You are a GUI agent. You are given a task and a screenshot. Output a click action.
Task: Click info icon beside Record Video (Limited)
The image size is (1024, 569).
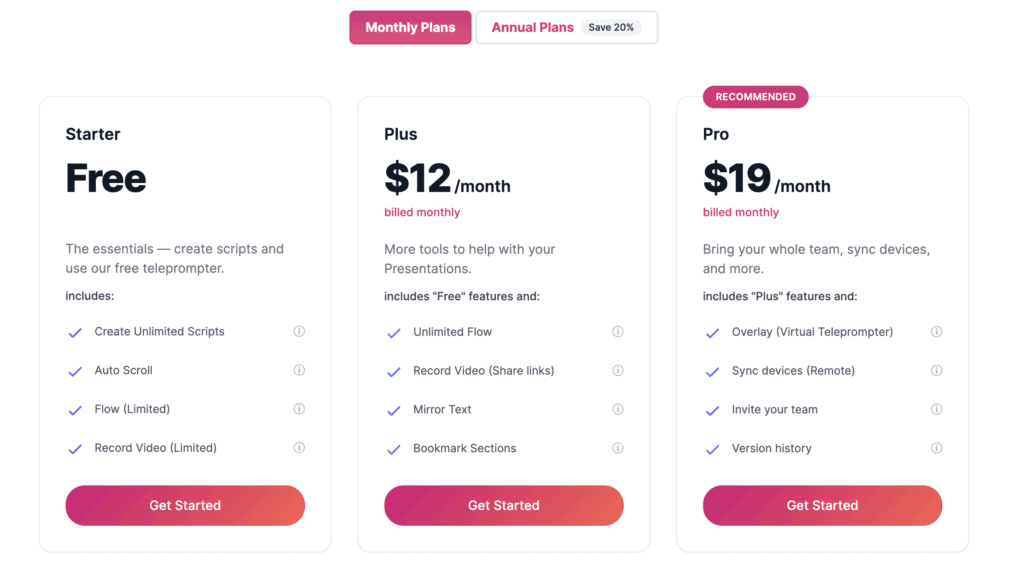[x=299, y=447]
